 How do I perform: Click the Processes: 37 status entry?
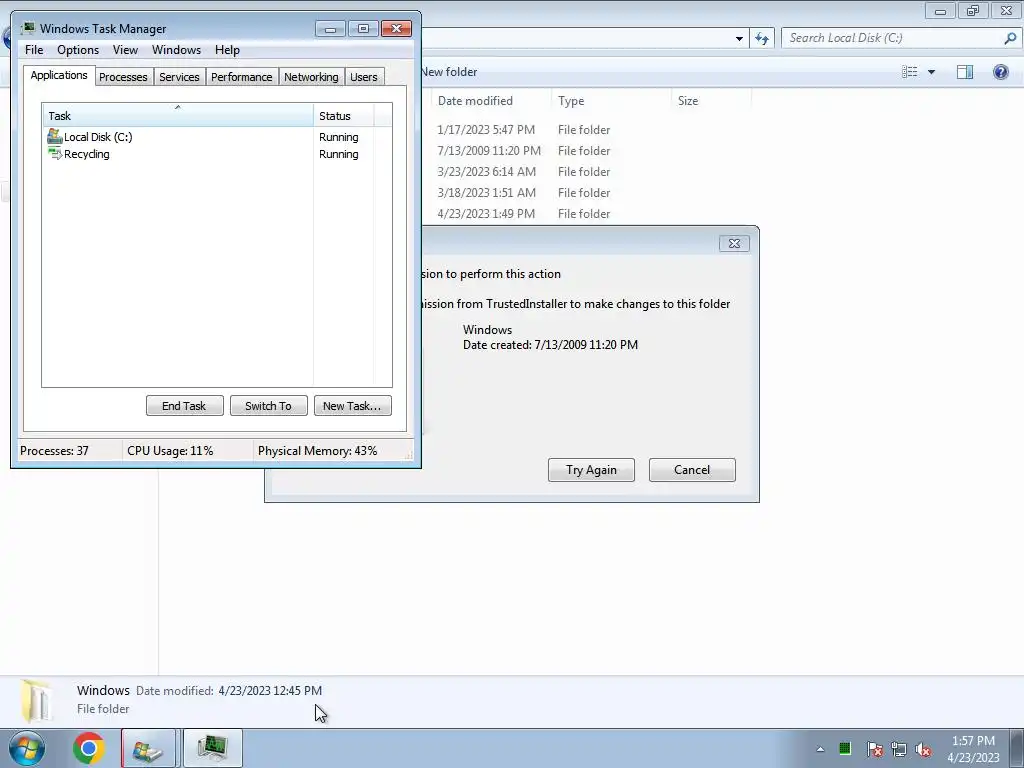click(54, 451)
